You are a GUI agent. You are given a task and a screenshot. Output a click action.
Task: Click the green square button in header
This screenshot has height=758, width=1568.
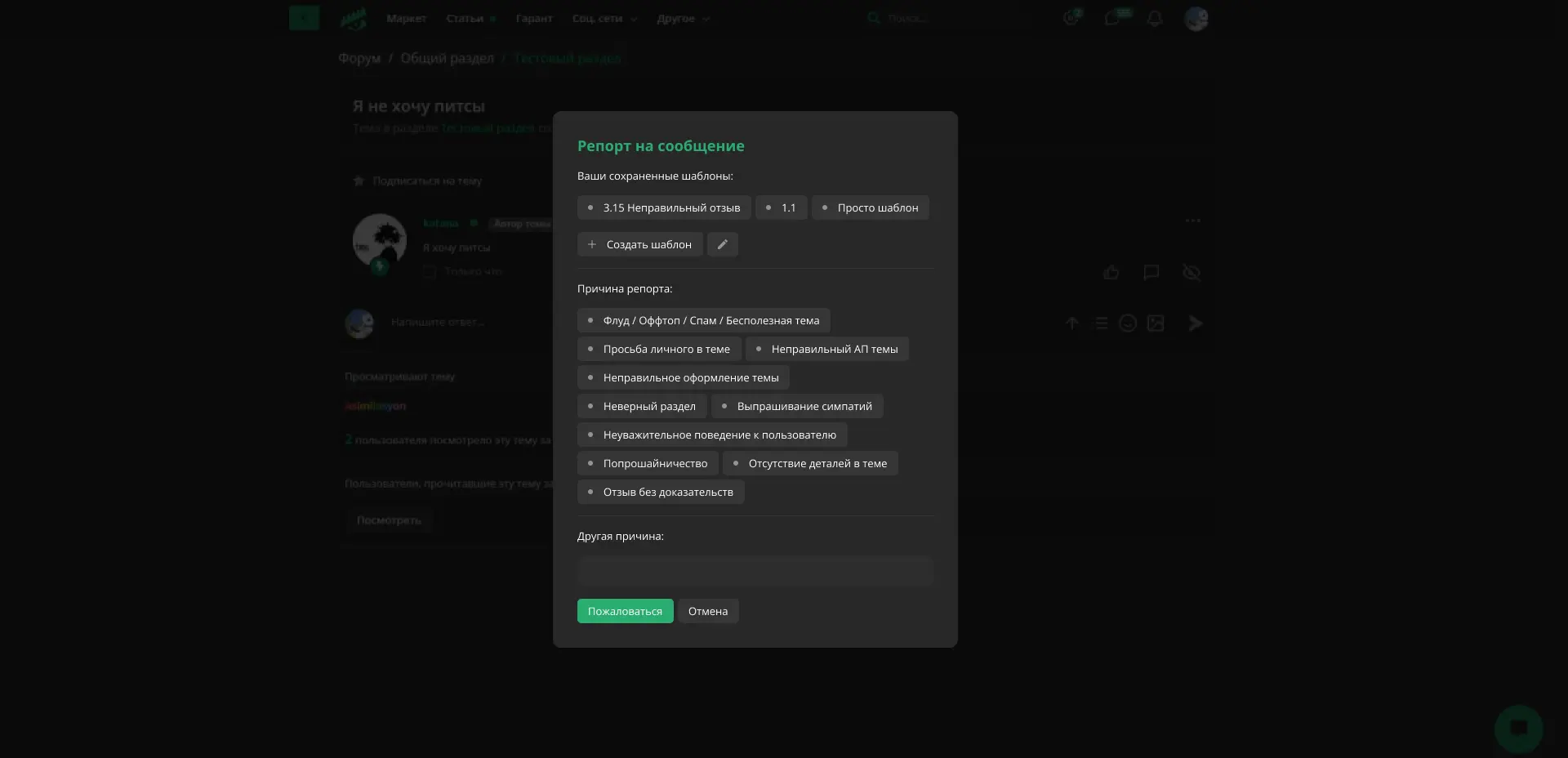[304, 17]
